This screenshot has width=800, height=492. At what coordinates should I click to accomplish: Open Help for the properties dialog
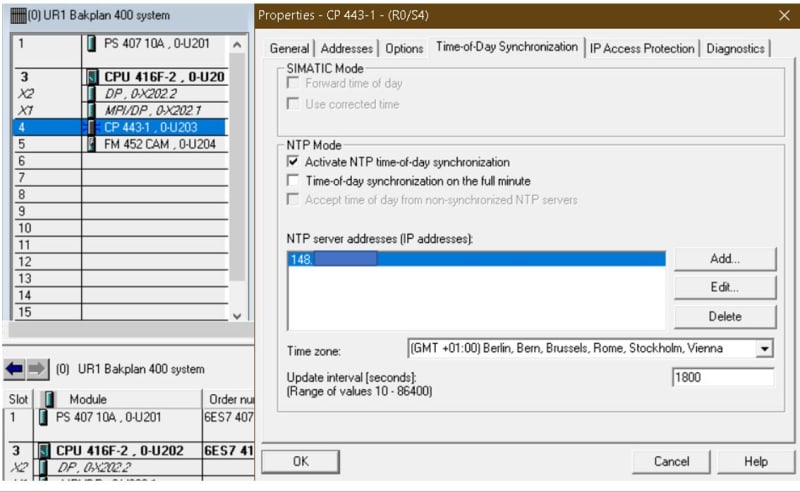click(x=756, y=461)
